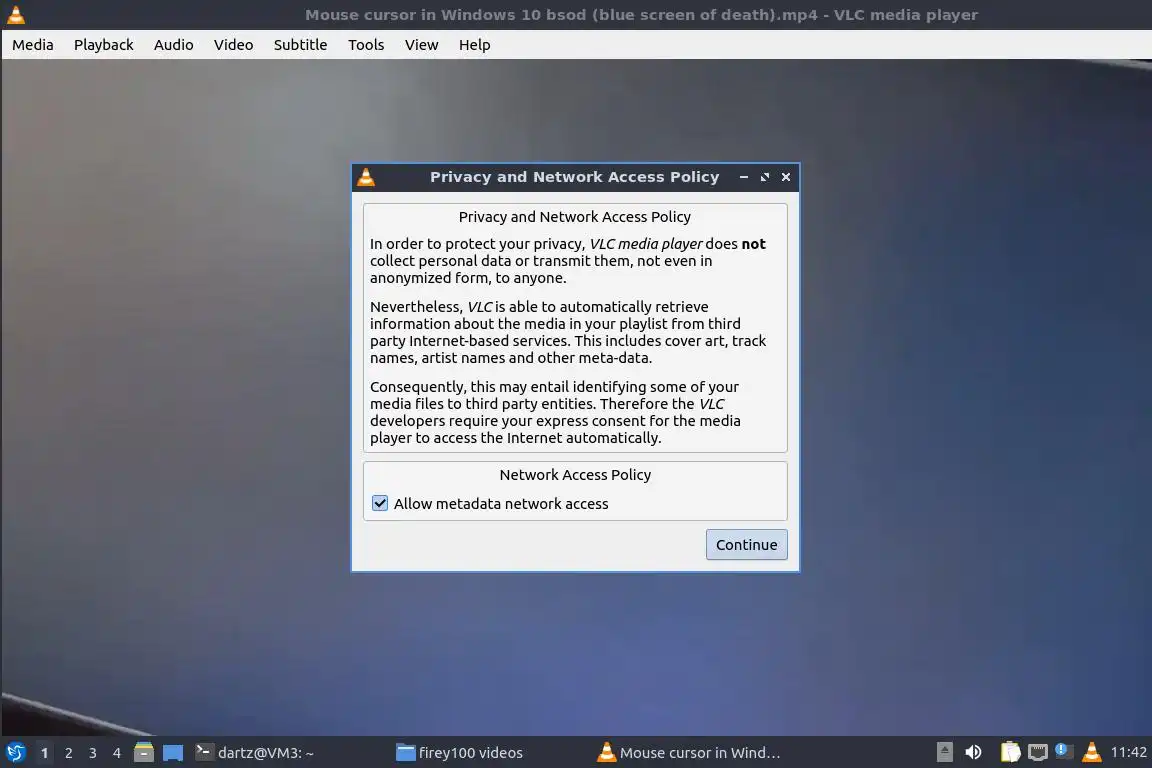Switch to workspace 3
1152x768 pixels.
93,753
